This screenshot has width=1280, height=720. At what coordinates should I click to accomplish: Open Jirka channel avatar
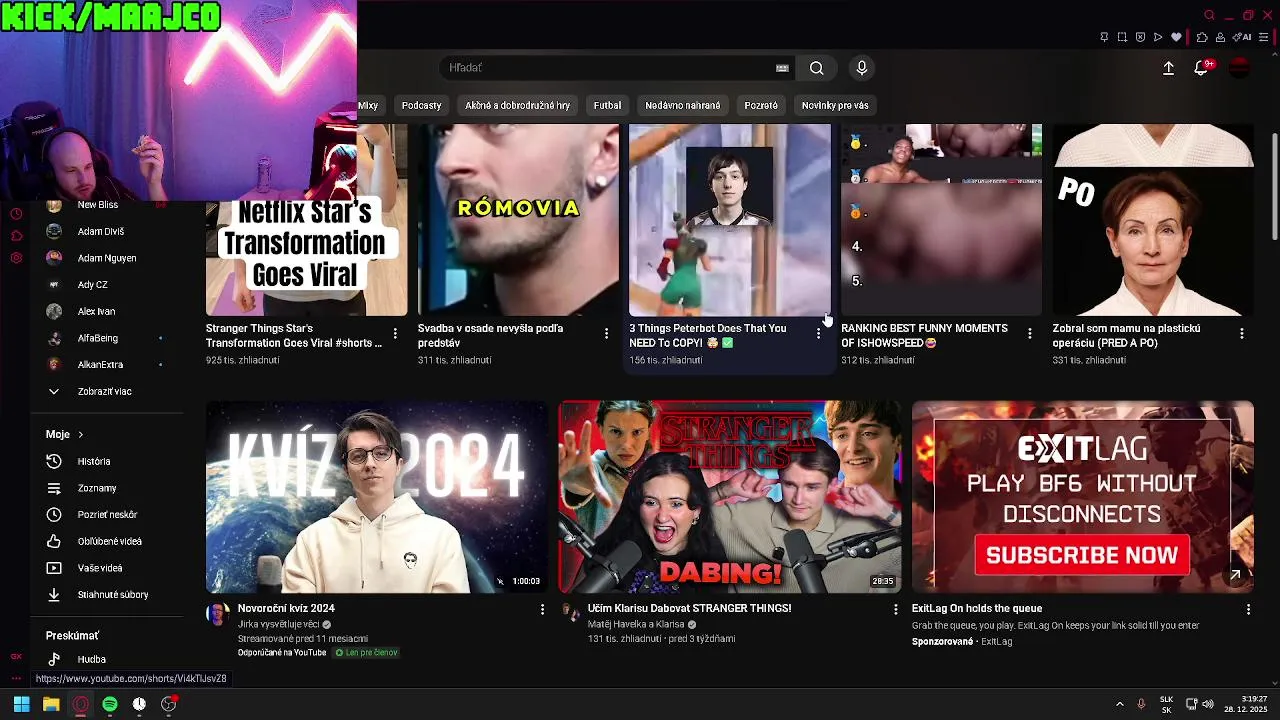[217, 614]
